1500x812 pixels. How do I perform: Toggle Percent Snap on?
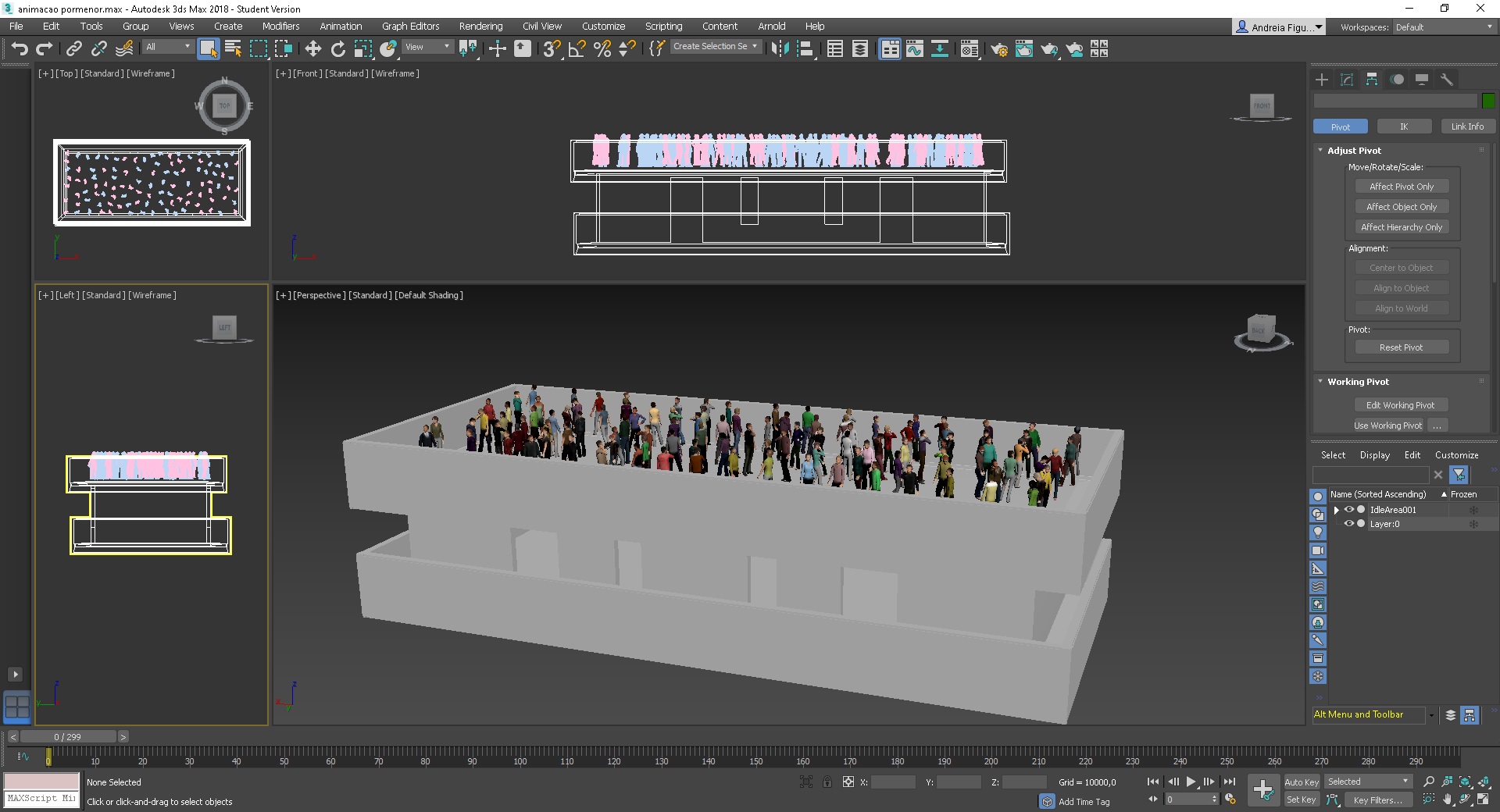[x=602, y=49]
